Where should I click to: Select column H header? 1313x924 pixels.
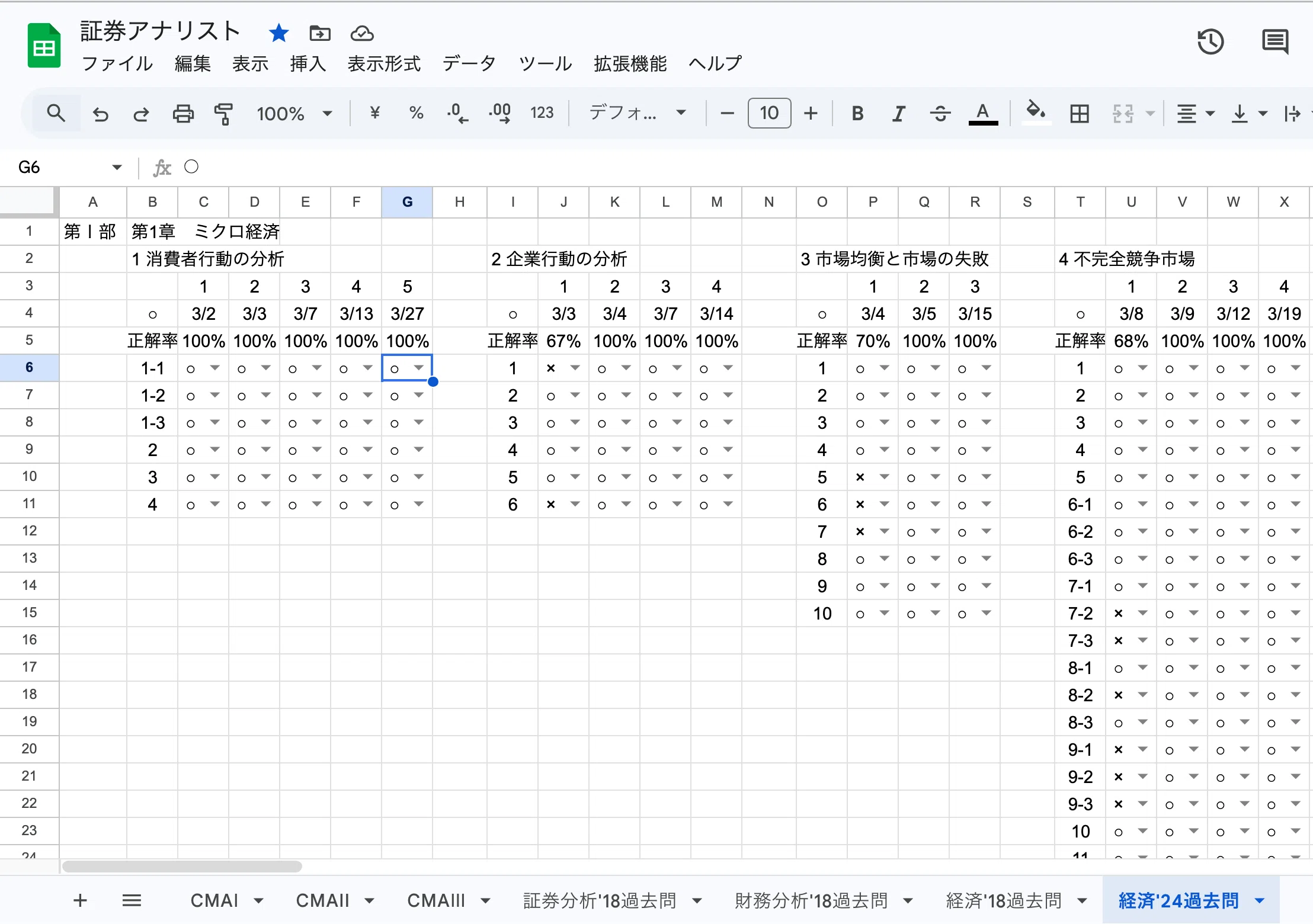click(460, 202)
